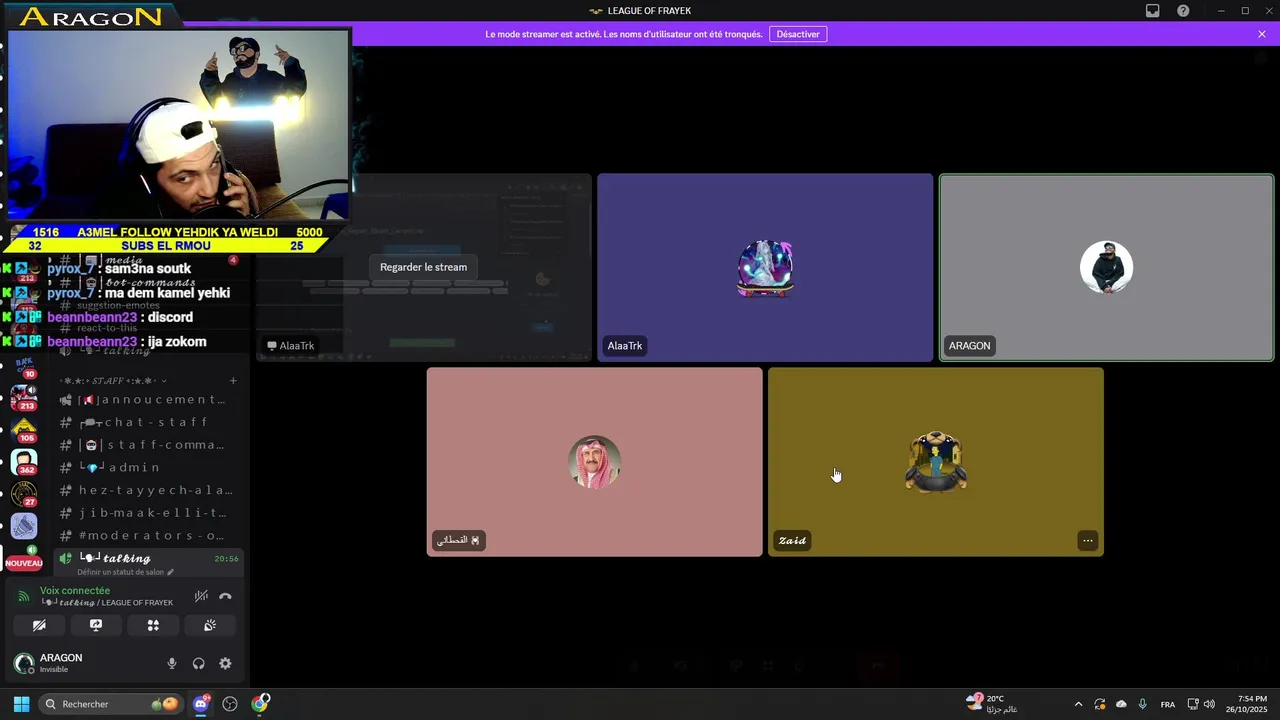Open the weather widget showing 20°C
1280x720 pixels.
992,704
